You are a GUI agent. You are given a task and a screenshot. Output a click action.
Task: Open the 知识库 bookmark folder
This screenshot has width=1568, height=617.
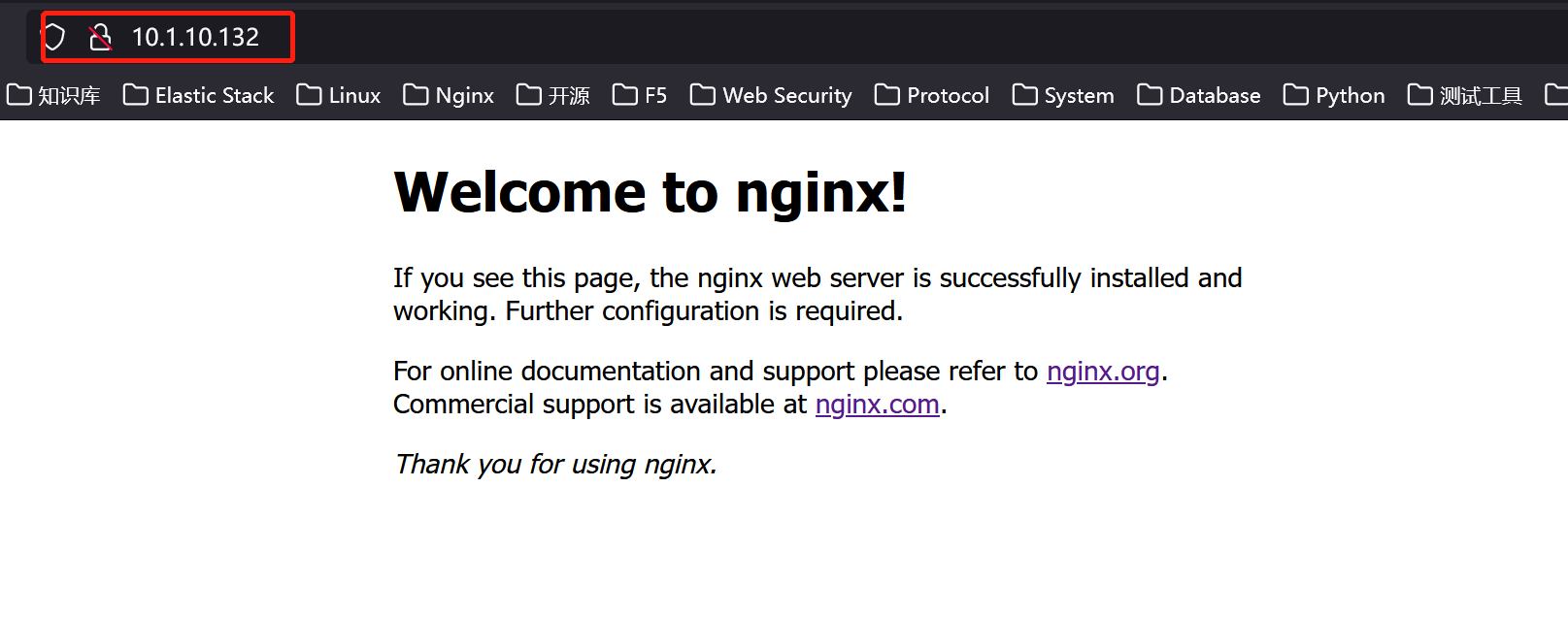(x=53, y=95)
